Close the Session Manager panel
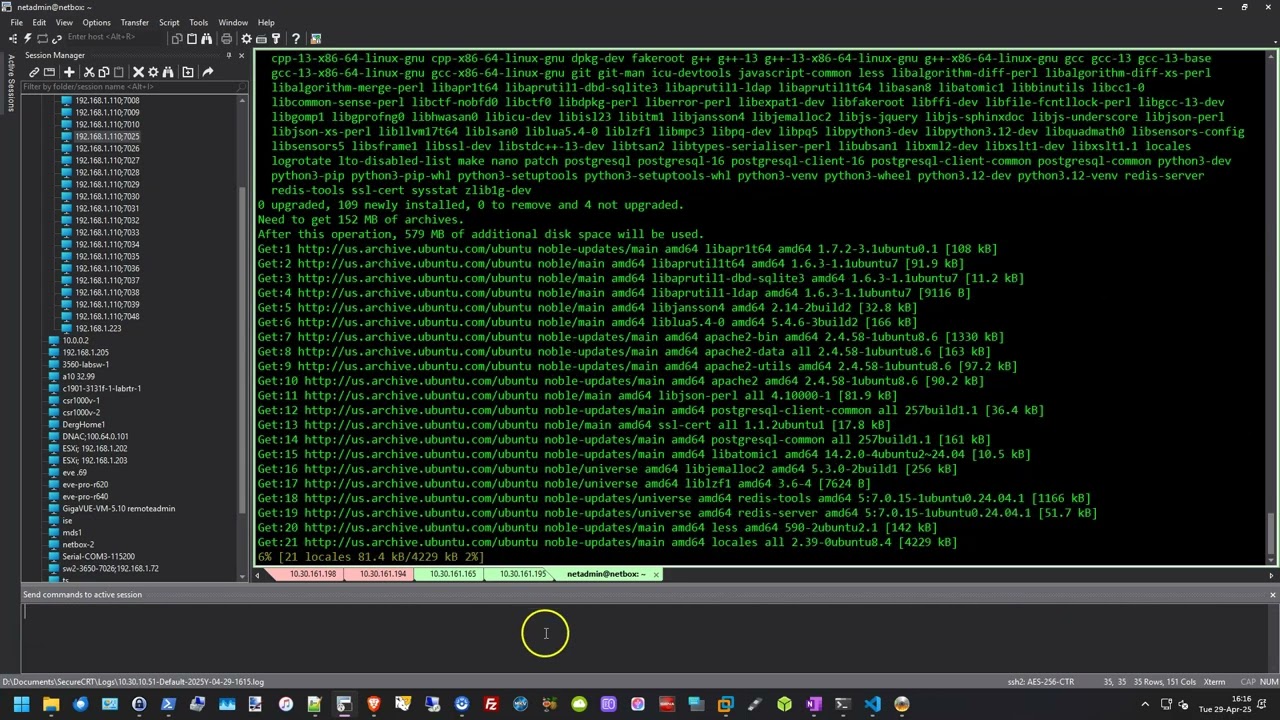Screen dimensions: 1280x720 [x=241, y=55]
